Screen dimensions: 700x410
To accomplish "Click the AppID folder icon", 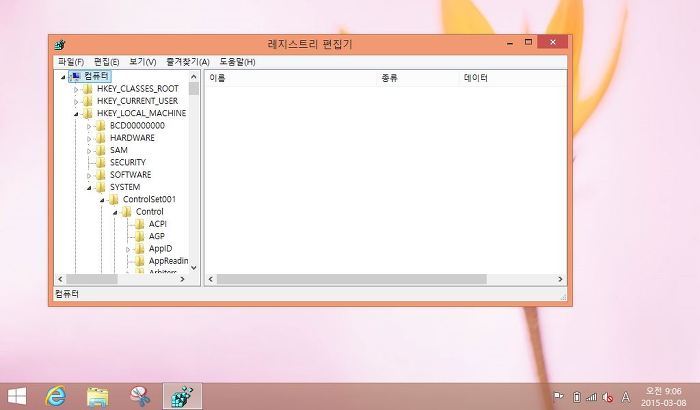I will tap(140, 248).
